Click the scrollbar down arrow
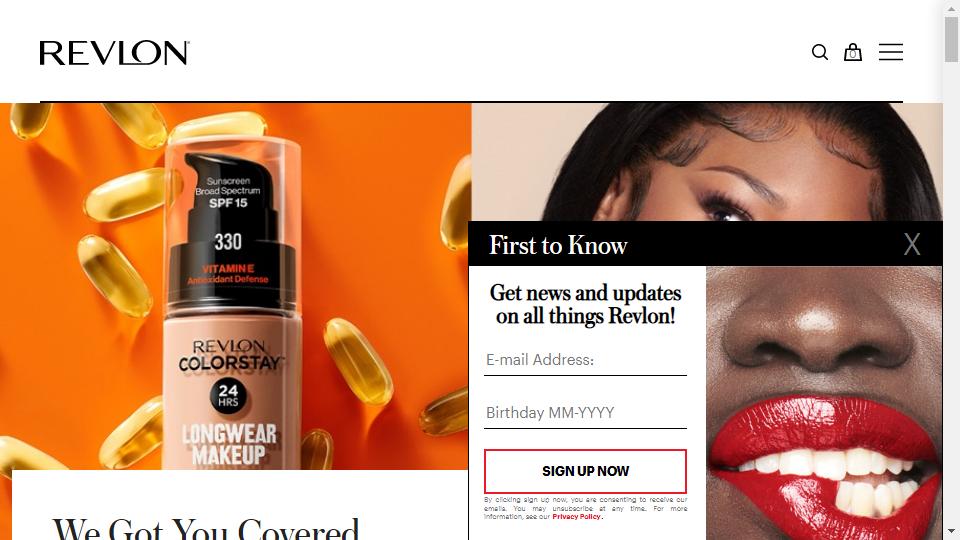This screenshot has width=960, height=540. pyautogui.click(x=951, y=531)
